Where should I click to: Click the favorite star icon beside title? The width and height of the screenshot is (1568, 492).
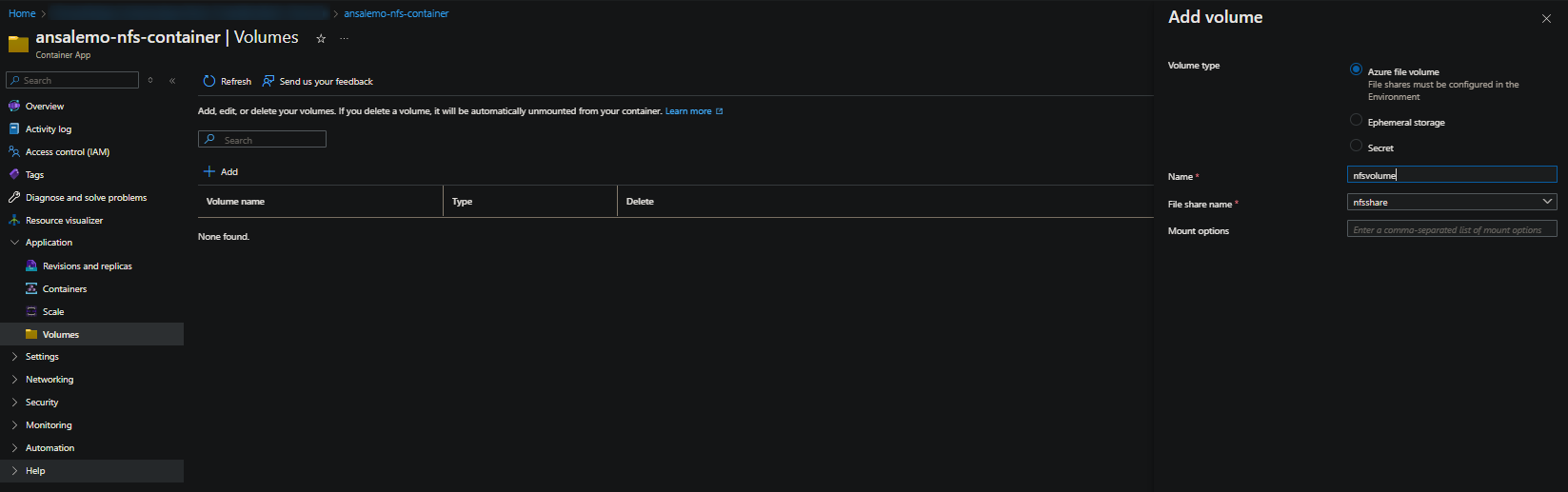click(x=321, y=39)
